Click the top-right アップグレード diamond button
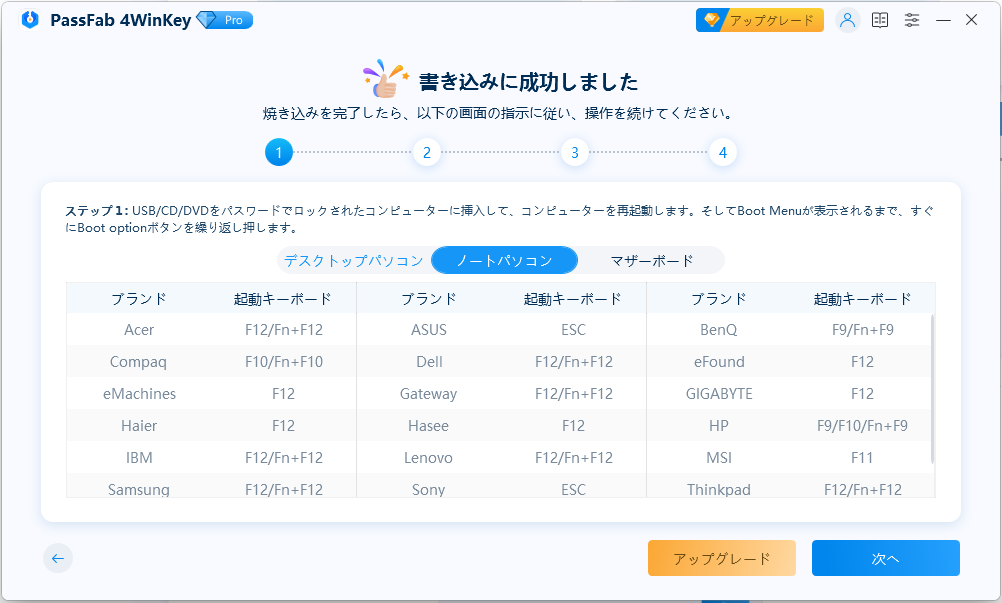 click(760, 20)
